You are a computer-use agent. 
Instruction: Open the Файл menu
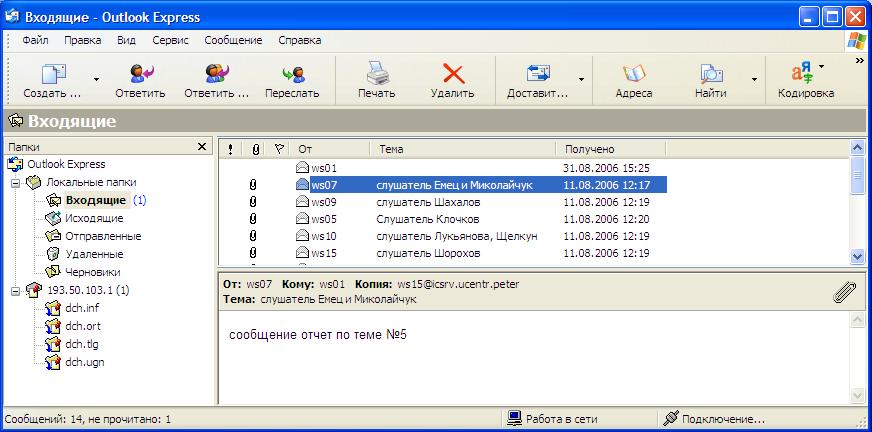(36, 40)
